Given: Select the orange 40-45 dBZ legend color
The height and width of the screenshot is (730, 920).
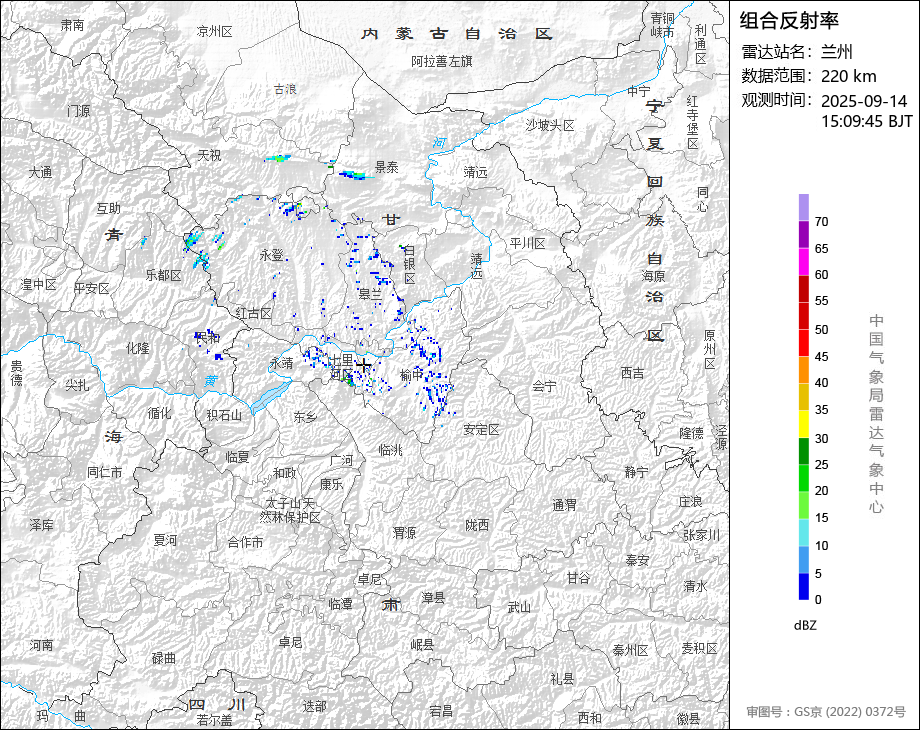Looking at the screenshot, I should click(804, 370).
